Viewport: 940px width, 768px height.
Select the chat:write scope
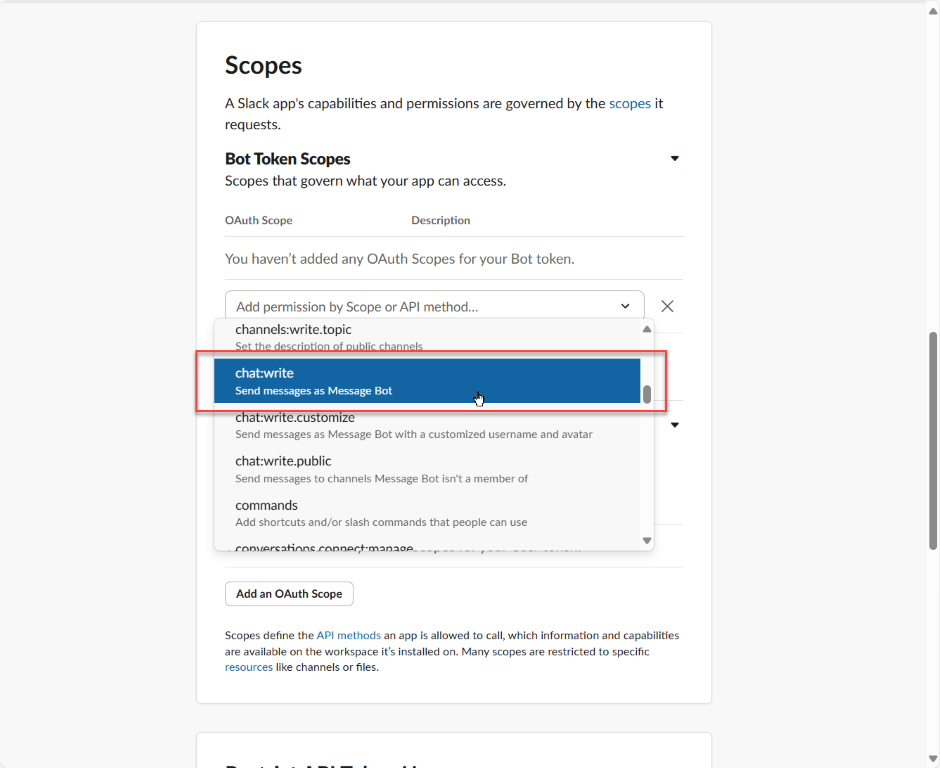[x=427, y=381]
